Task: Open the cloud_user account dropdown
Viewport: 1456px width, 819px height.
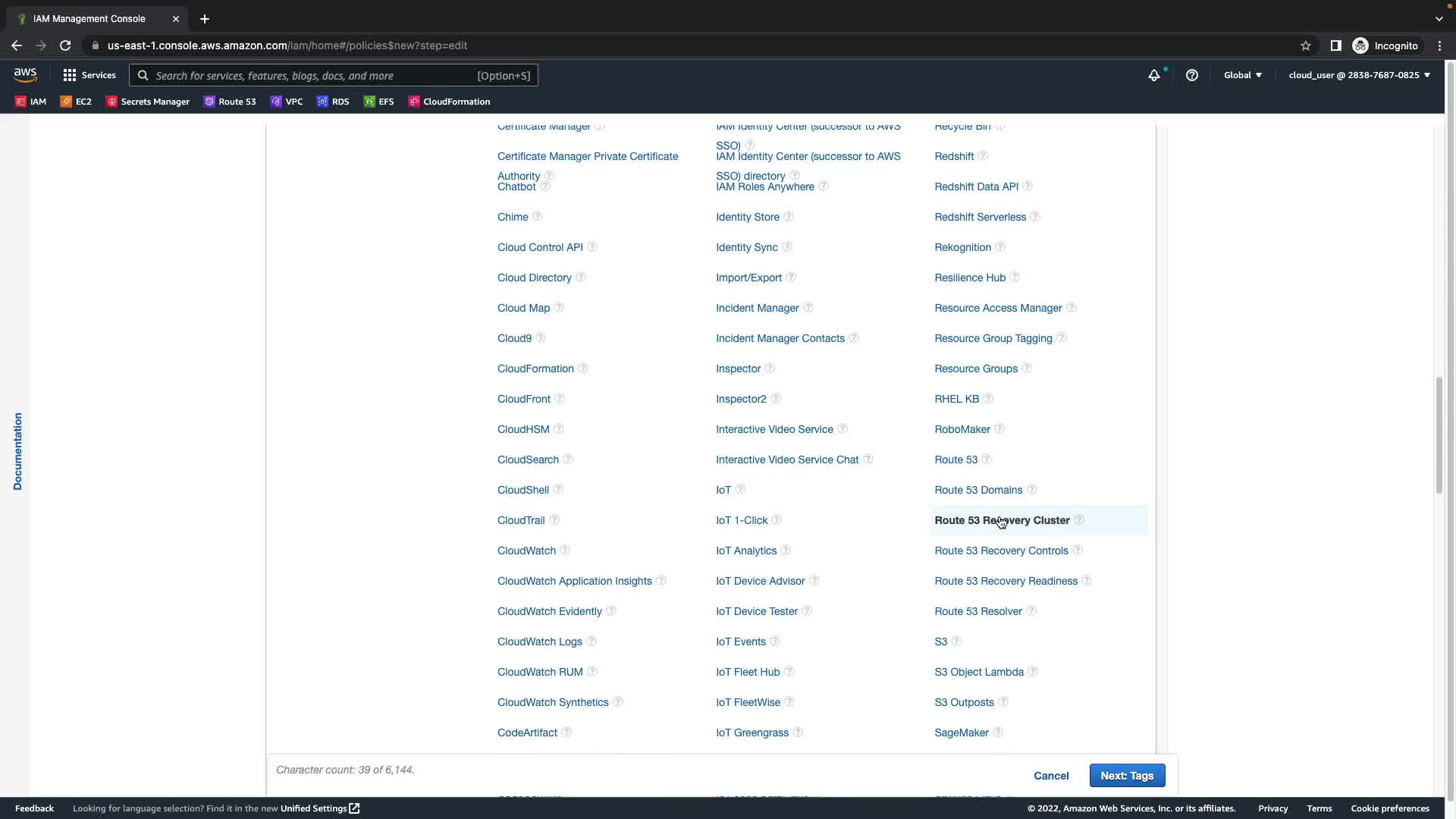Action: pos(1359,75)
